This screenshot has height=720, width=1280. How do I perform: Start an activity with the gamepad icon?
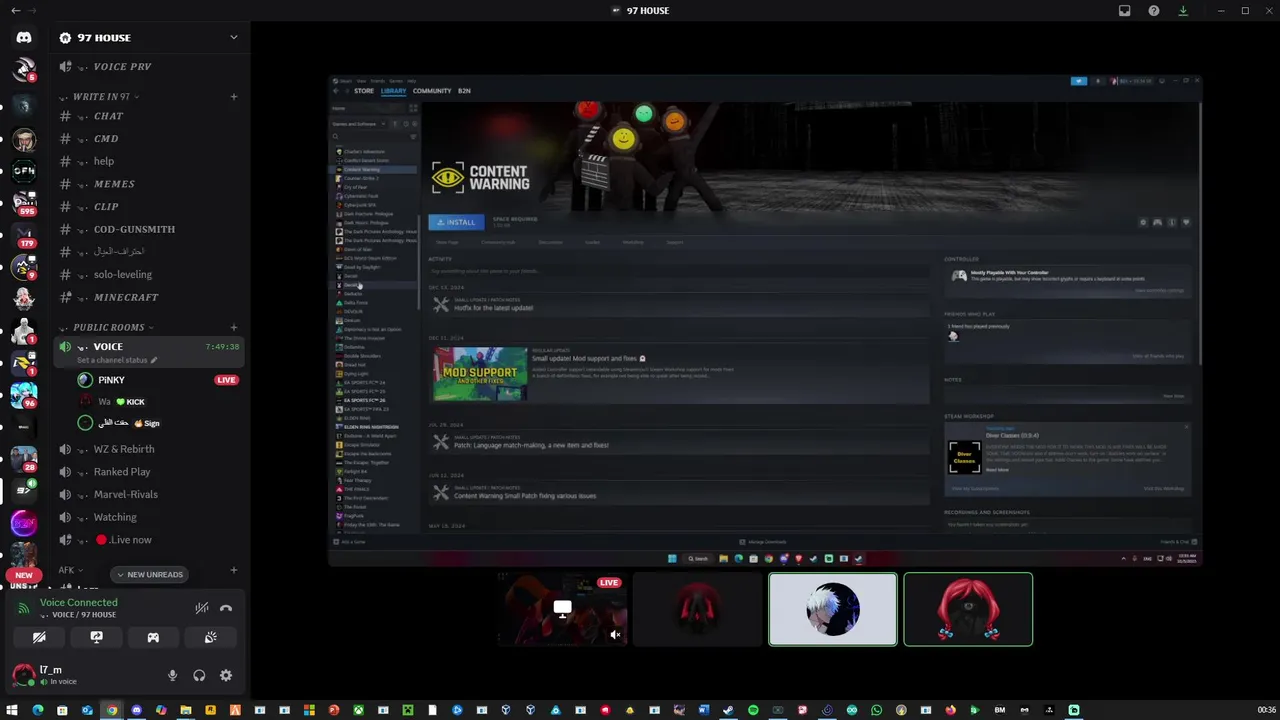(153, 637)
